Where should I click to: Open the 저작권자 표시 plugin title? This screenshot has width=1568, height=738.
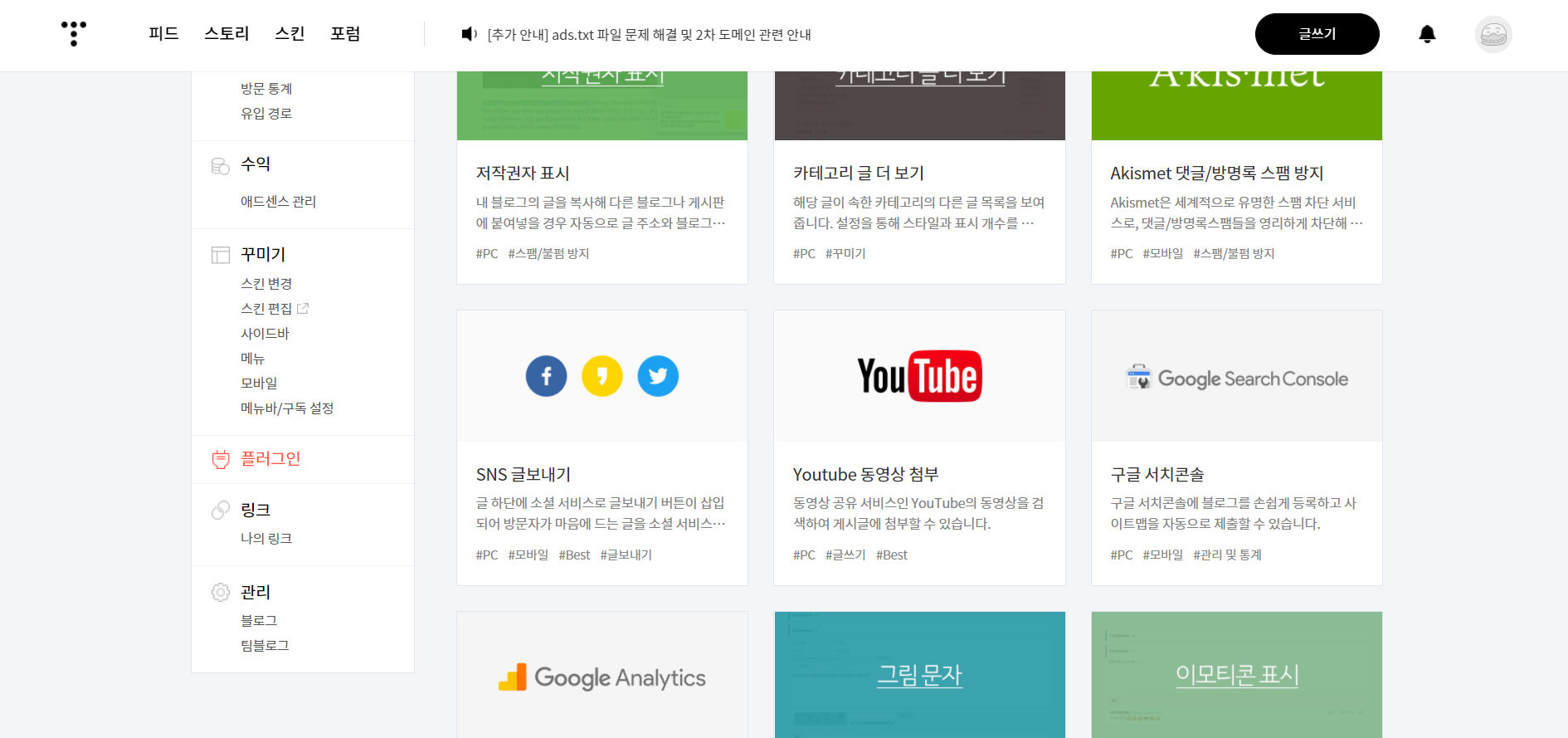tap(523, 173)
